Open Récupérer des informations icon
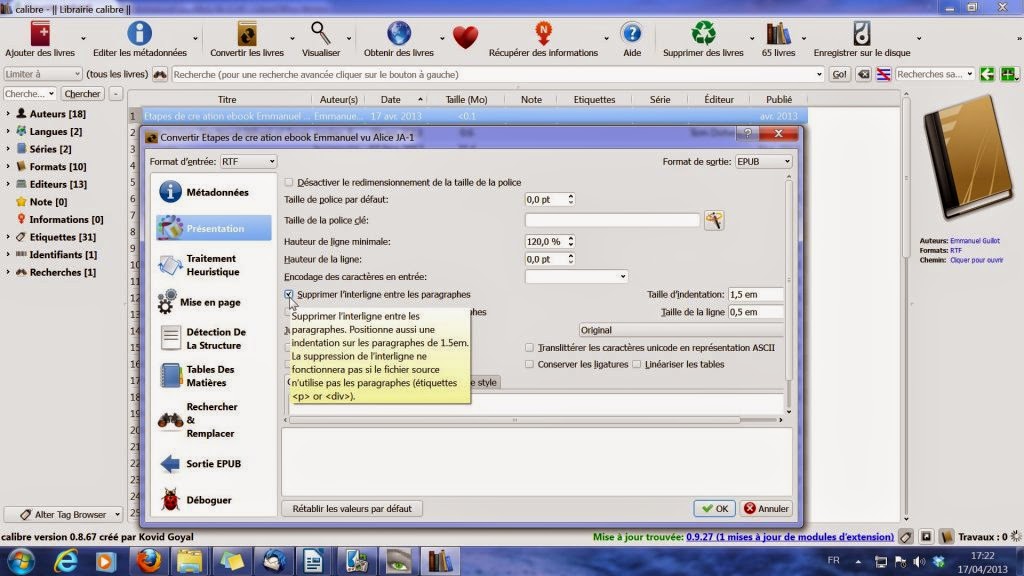 point(543,34)
